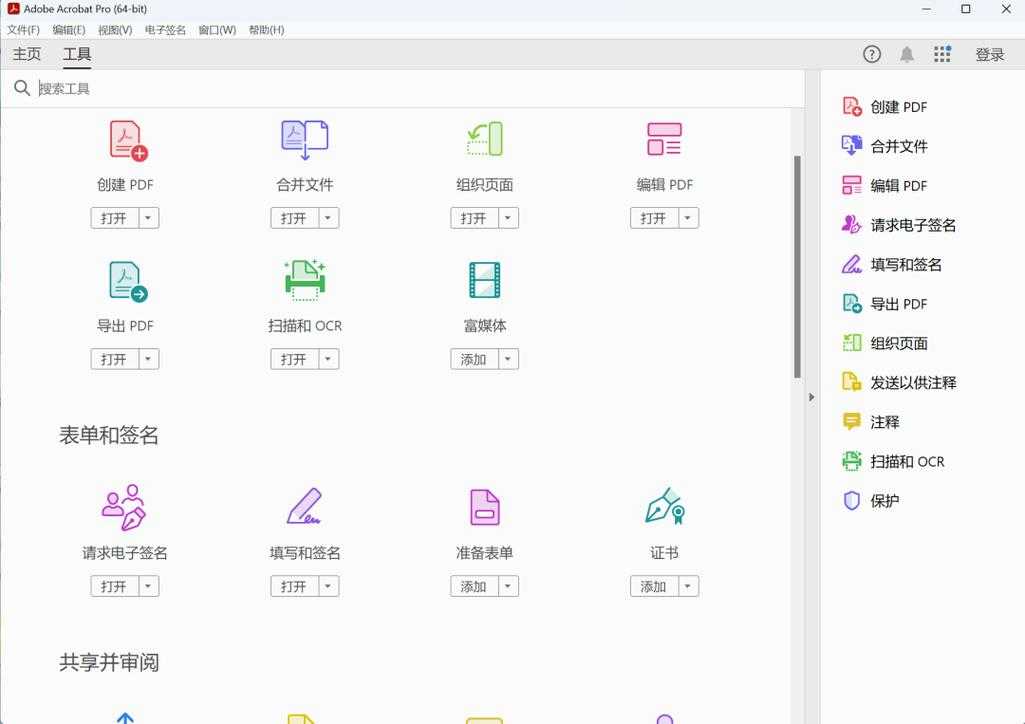
Task: Open the 导出 PDF tool icon
Action: pos(125,280)
